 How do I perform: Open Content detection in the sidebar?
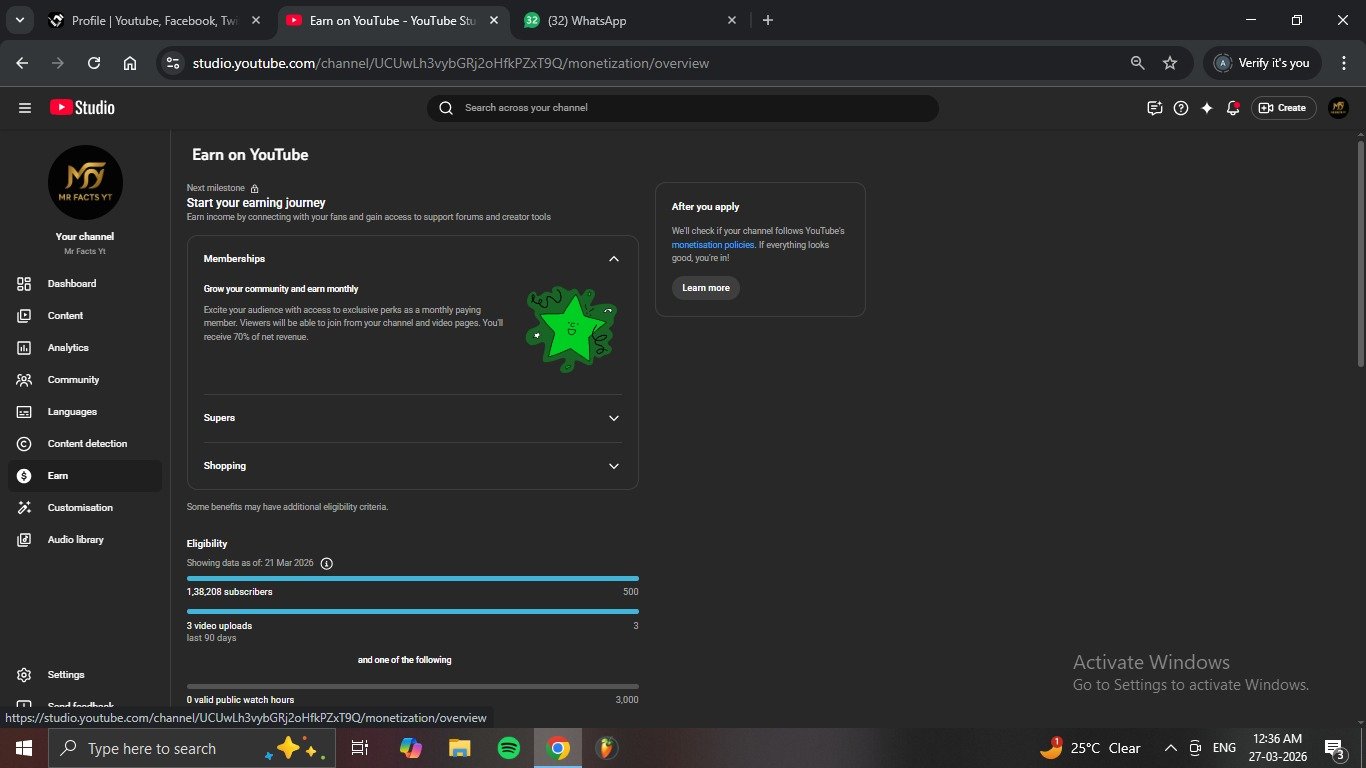point(87,444)
